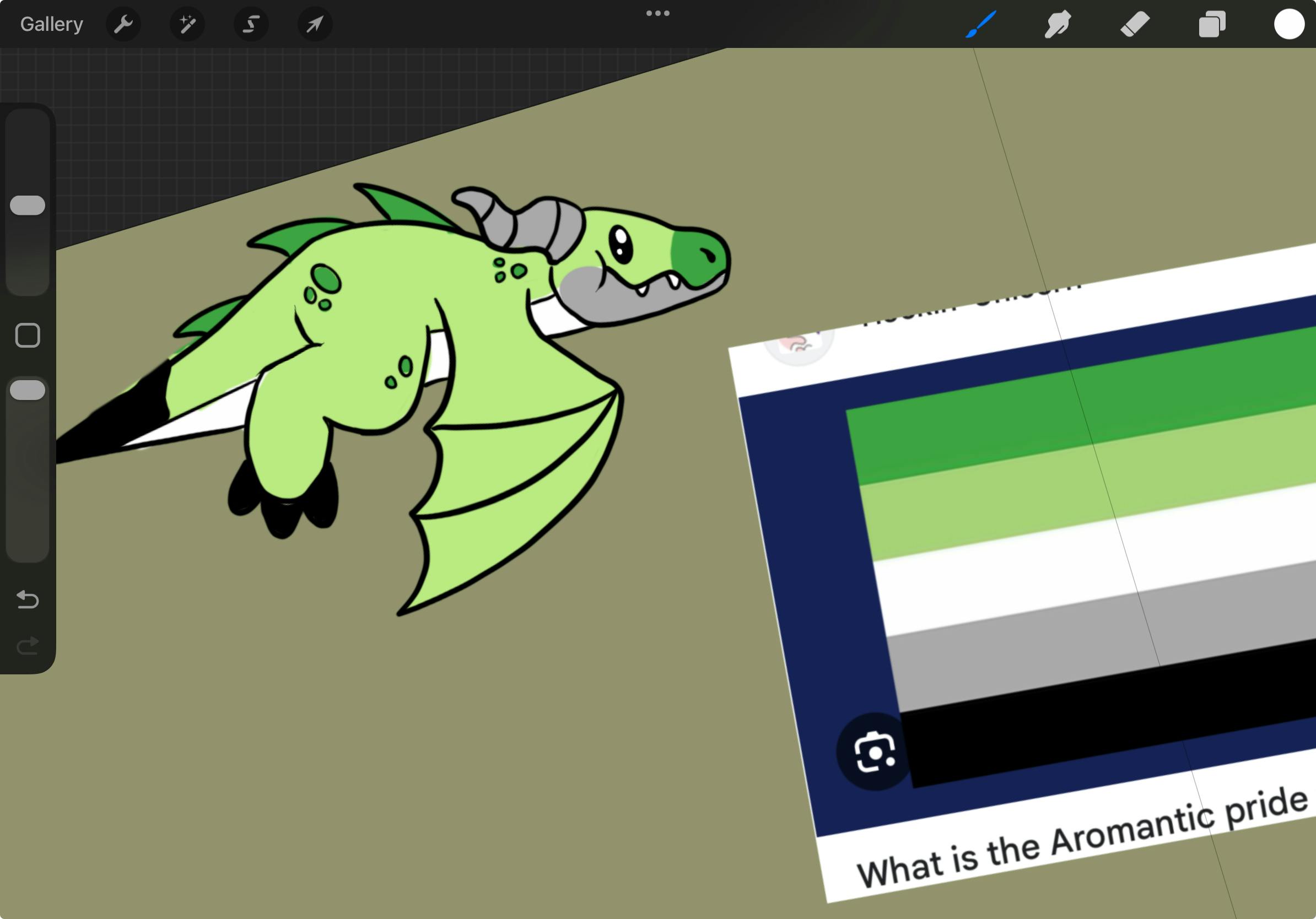1316x919 pixels.
Task: Open the Actions wrench menu
Action: 123,24
